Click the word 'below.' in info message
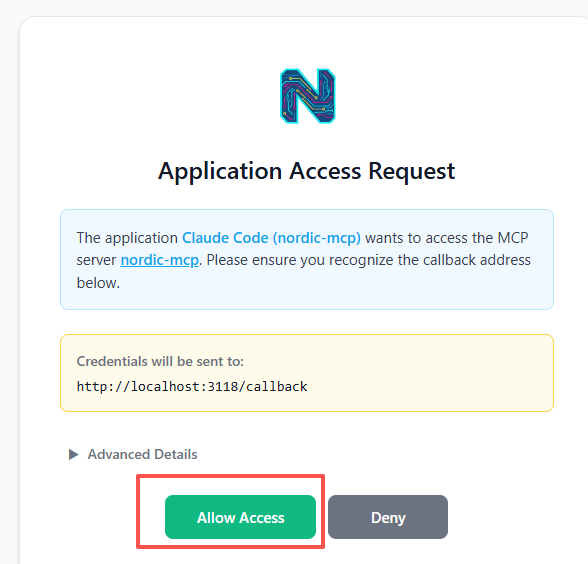Screen dimensions: 588x564 (x=98, y=283)
